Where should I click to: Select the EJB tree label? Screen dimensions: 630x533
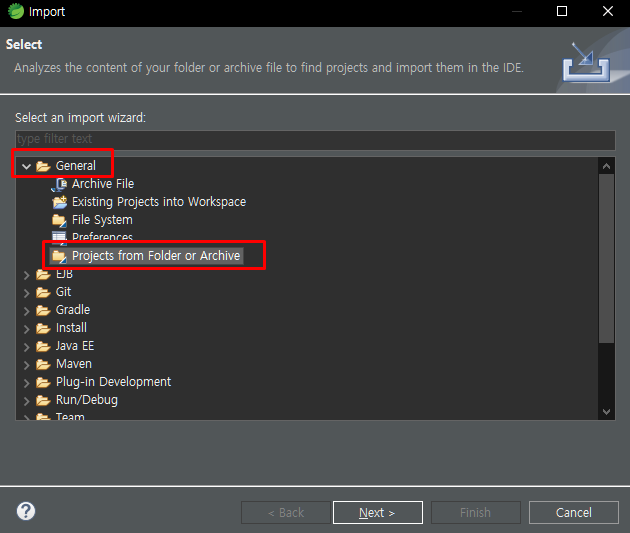64,274
